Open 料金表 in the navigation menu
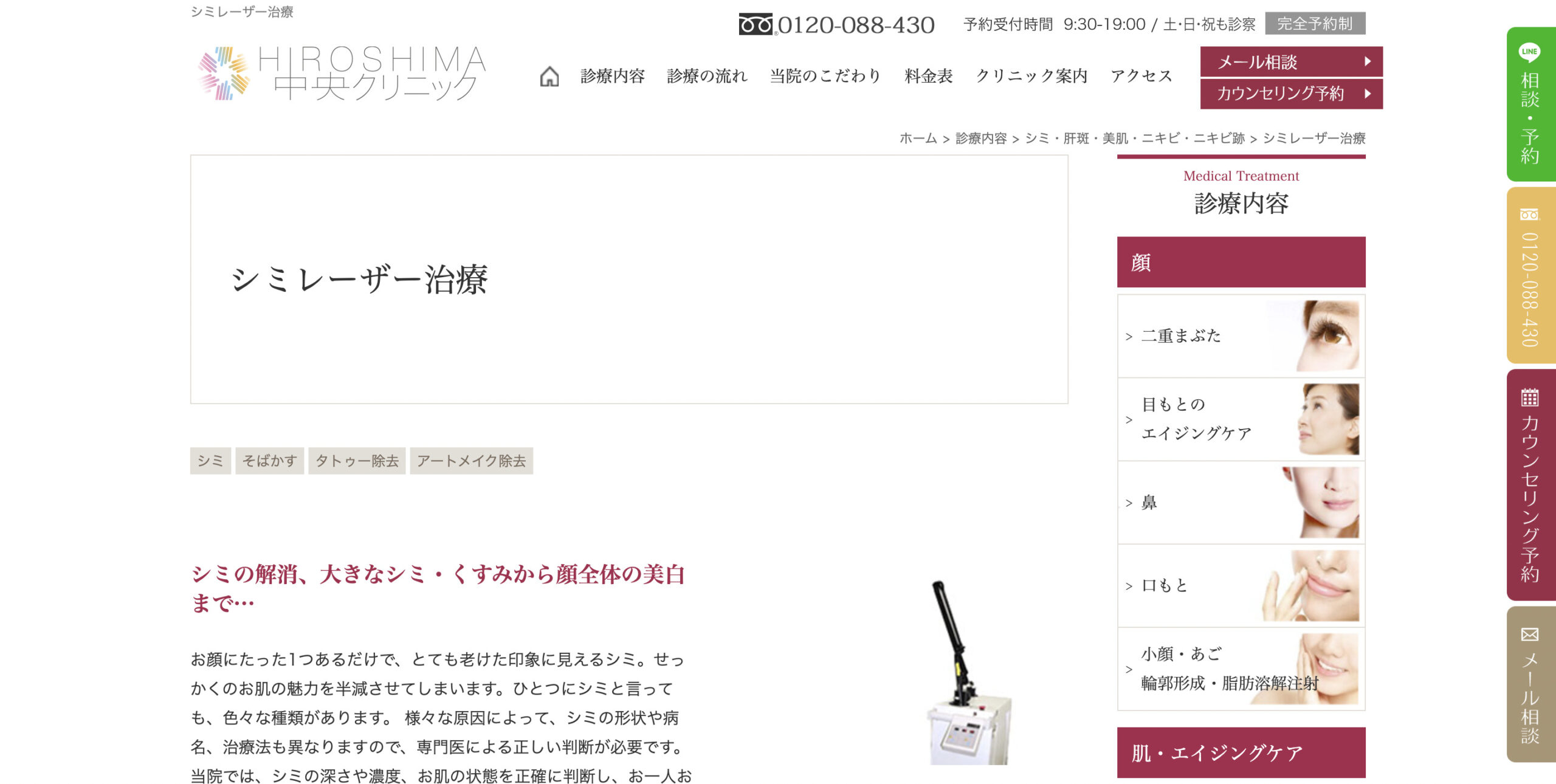 click(928, 76)
